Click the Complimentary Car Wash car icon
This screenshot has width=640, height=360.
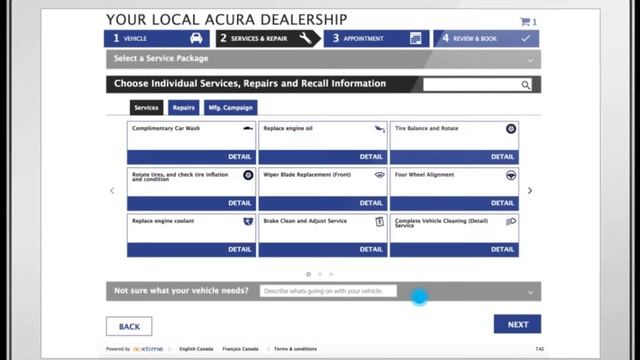click(248, 129)
